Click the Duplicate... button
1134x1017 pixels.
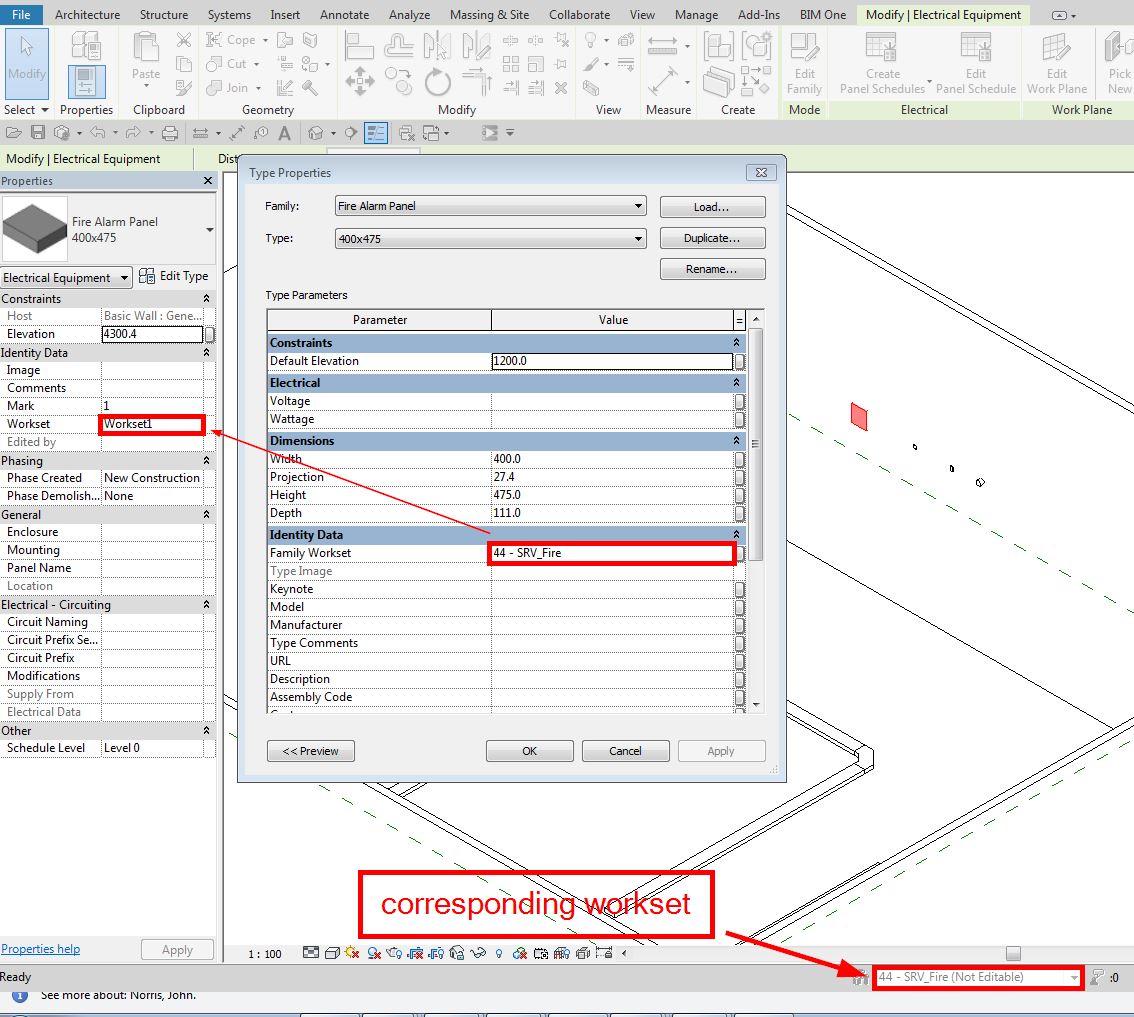pyautogui.click(x=712, y=239)
